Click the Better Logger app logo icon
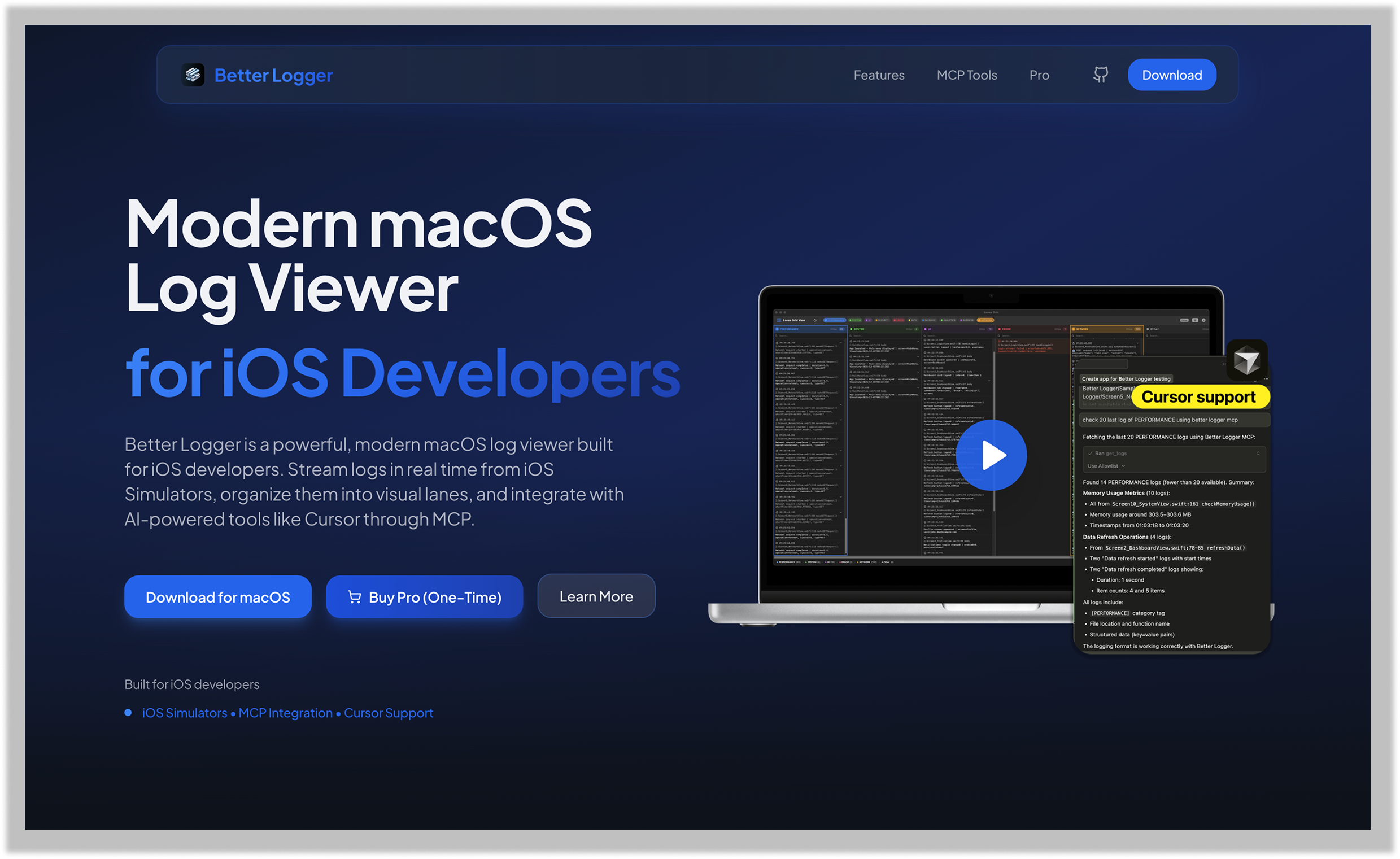1400x859 pixels. pyautogui.click(x=193, y=75)
